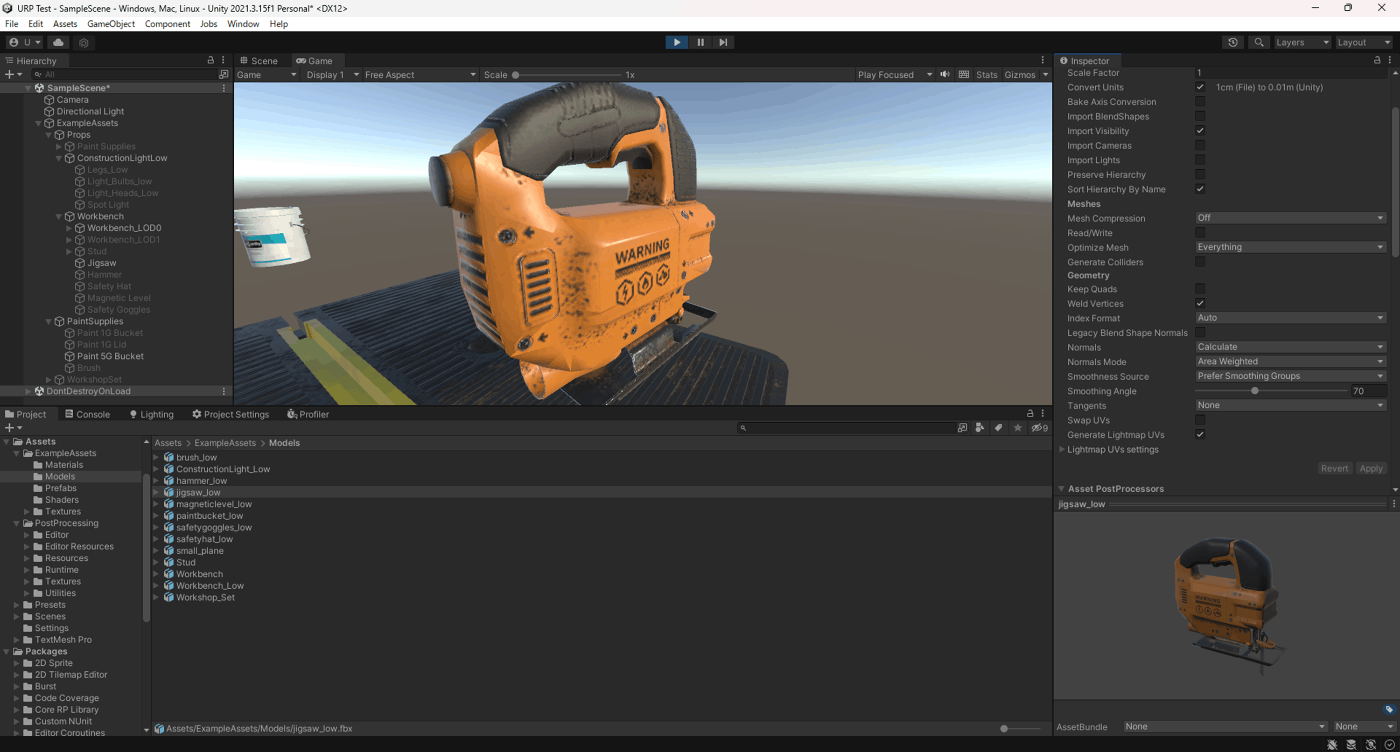
Task: Uncheck the Weld Vertices checkbox
Action: click(x=1200, y=304)
